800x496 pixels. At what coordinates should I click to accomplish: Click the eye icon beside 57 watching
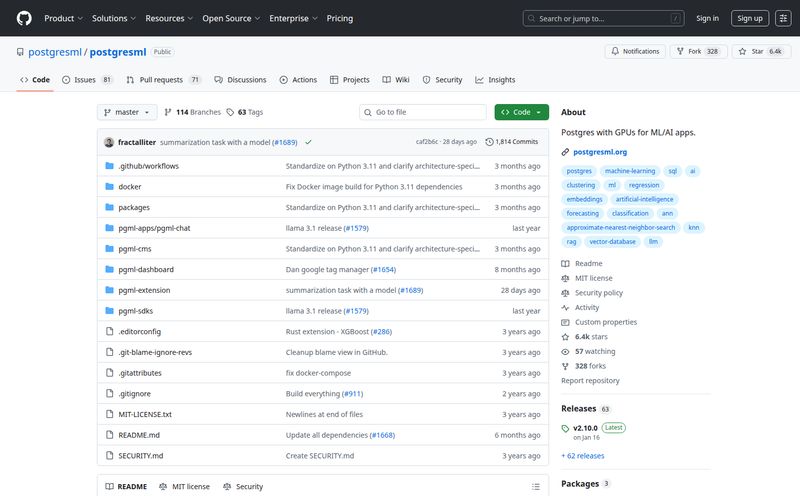[x=565, y=352]
